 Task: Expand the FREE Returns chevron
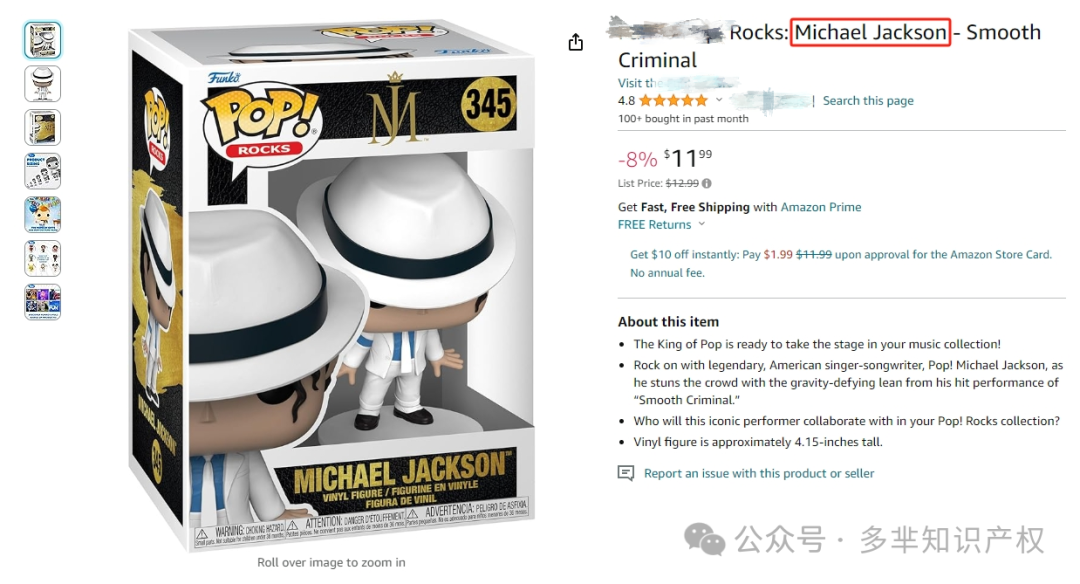click(x=702, y=224)
